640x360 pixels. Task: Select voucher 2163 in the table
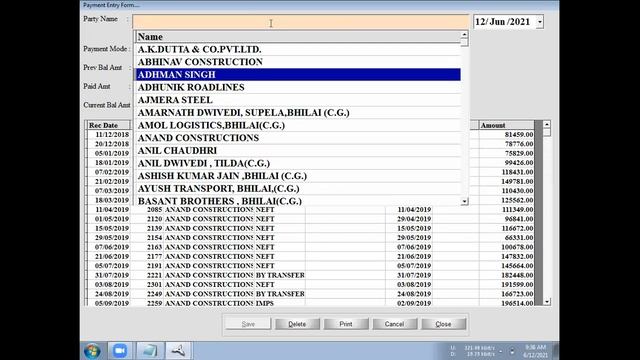[x=147, y=247]
